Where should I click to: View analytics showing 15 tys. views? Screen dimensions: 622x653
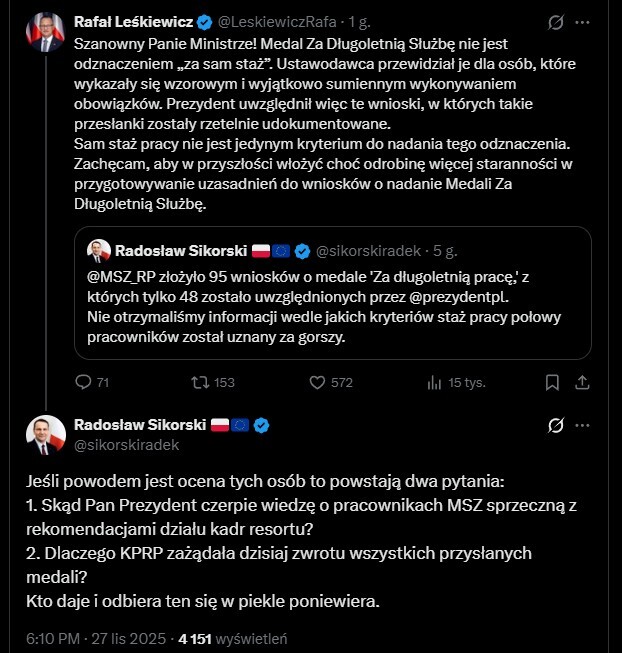coord(434,381)
